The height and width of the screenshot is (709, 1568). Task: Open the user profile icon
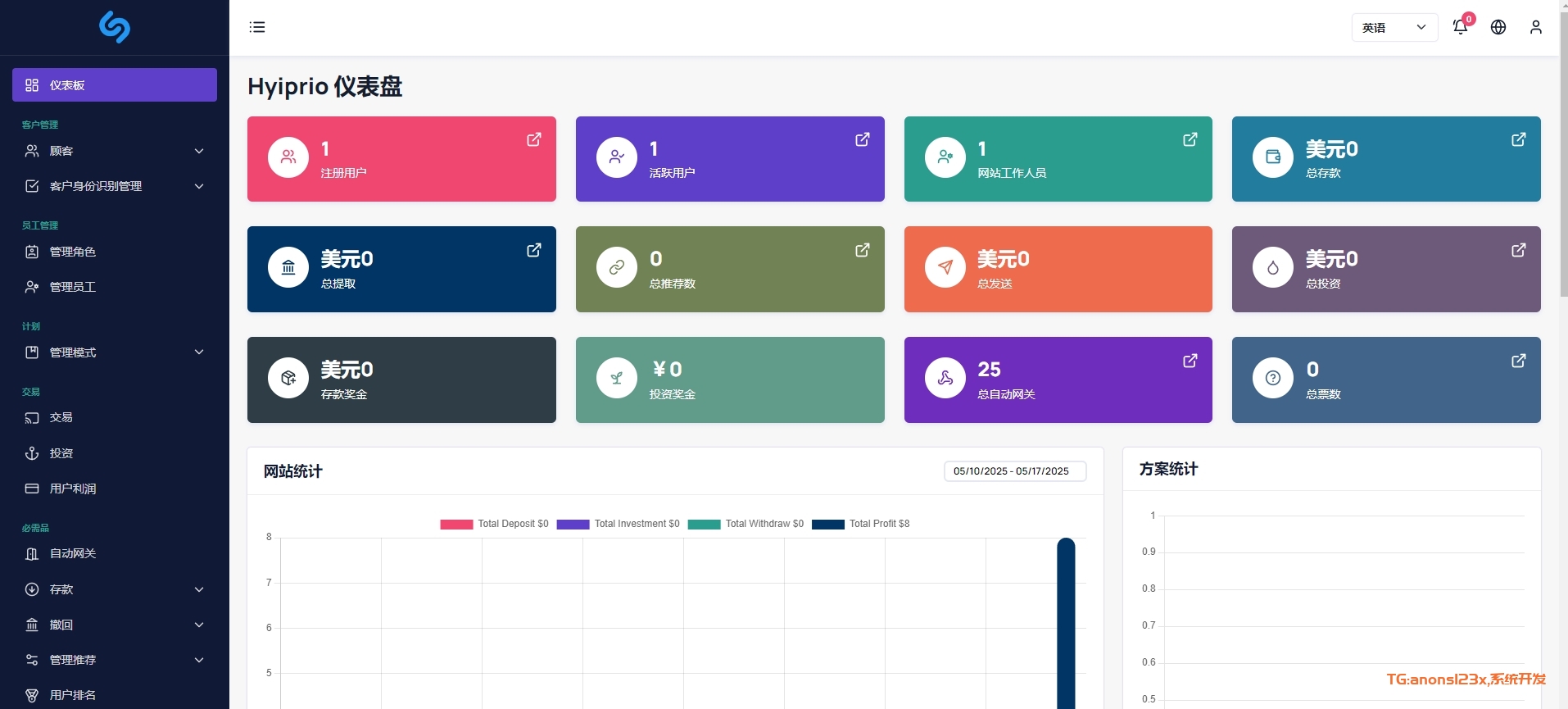pos(1536,27)
